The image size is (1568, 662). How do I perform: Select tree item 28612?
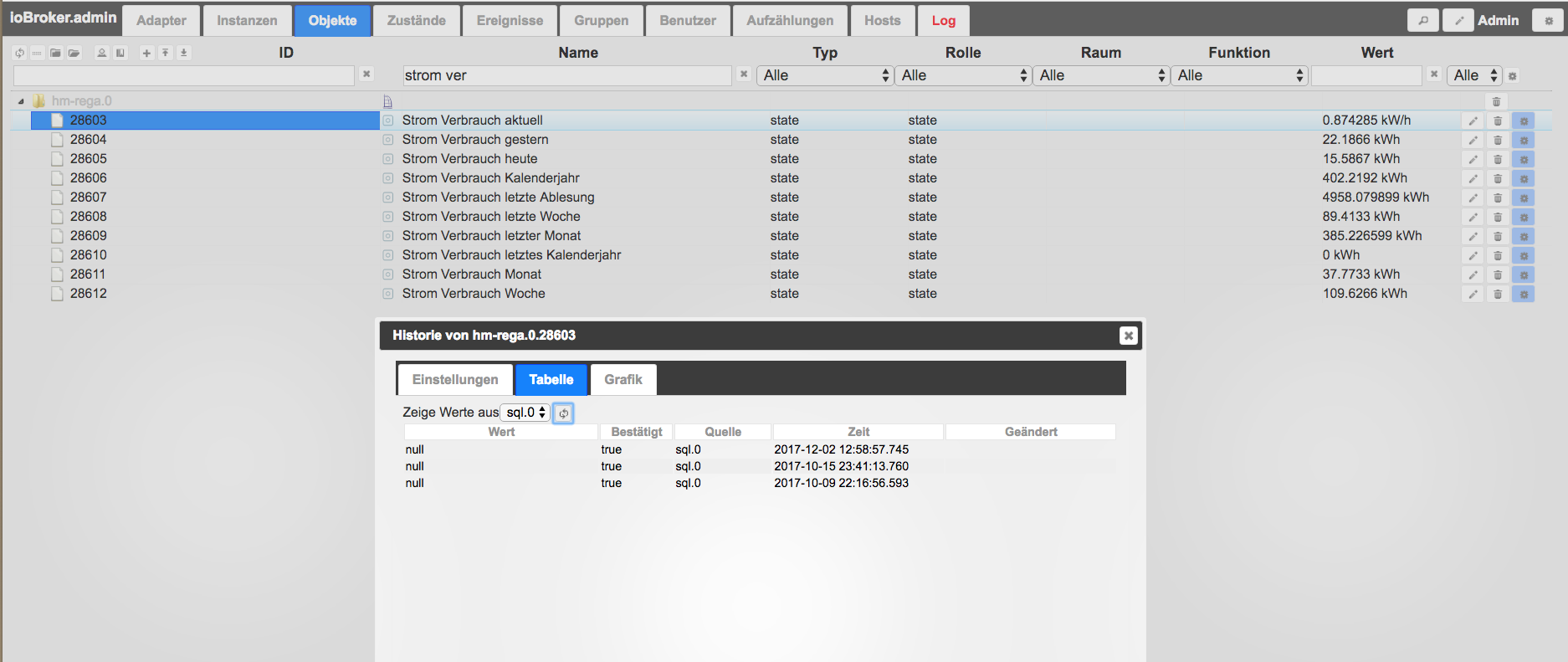click(x=89, y=294)
